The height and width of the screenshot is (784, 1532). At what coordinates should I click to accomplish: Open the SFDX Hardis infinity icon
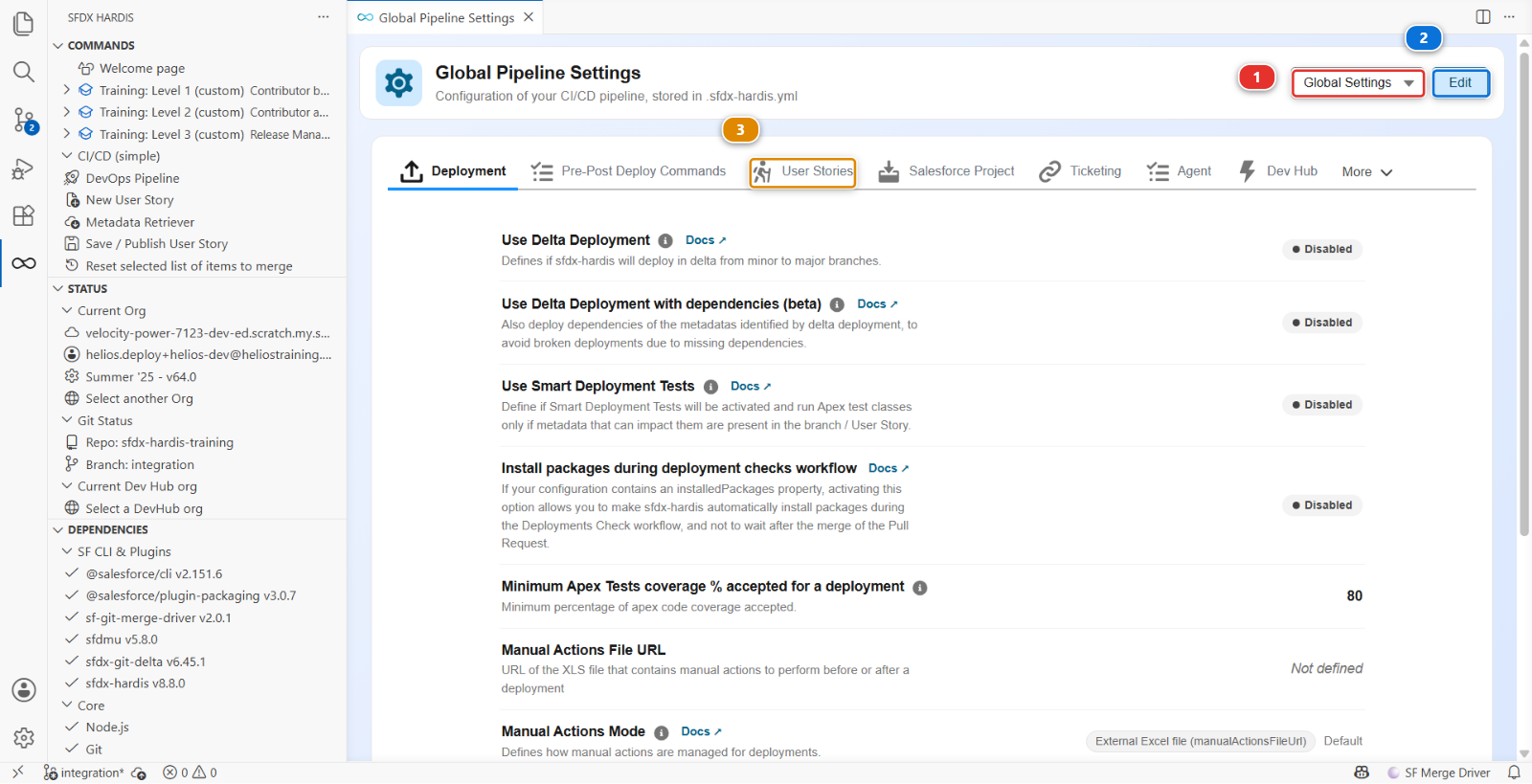tap(24, 263)
